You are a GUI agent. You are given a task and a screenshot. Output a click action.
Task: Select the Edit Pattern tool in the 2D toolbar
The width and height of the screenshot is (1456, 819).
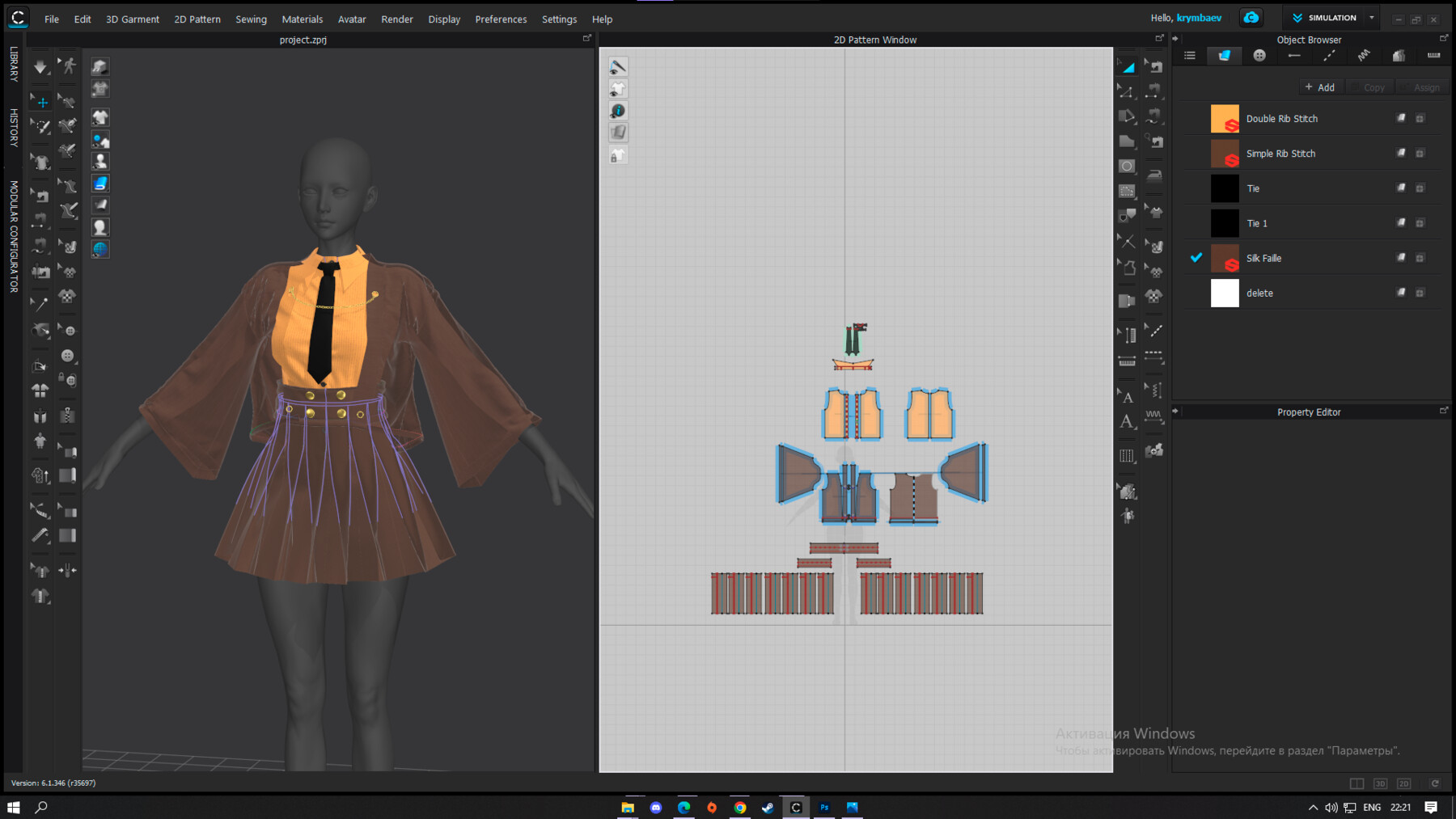tap(1127, 94)
